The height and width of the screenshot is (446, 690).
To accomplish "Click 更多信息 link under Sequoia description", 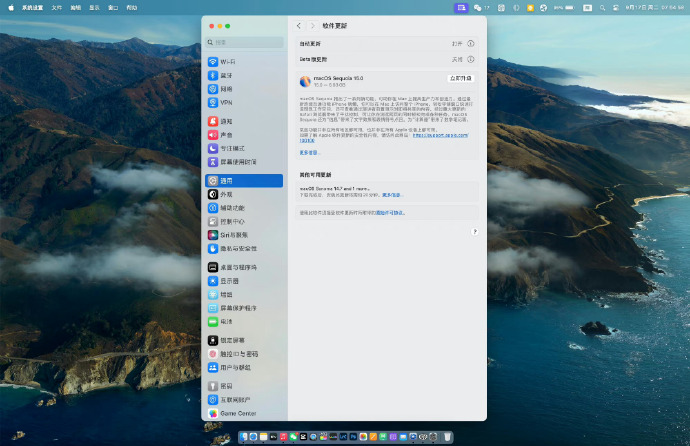I will (309, 153).
